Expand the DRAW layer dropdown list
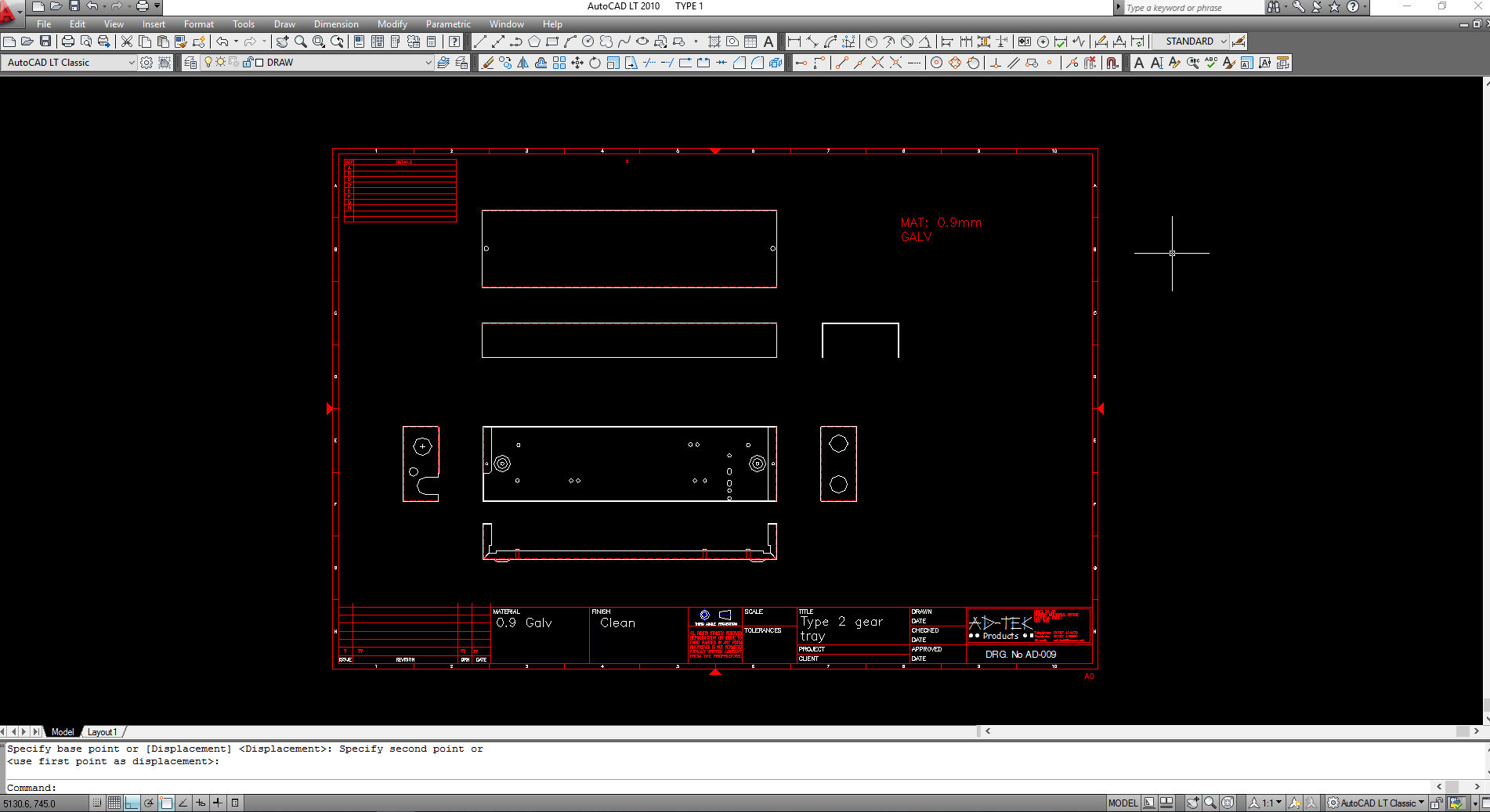Viewport: 1490px width, 812px height. [429, 63]
